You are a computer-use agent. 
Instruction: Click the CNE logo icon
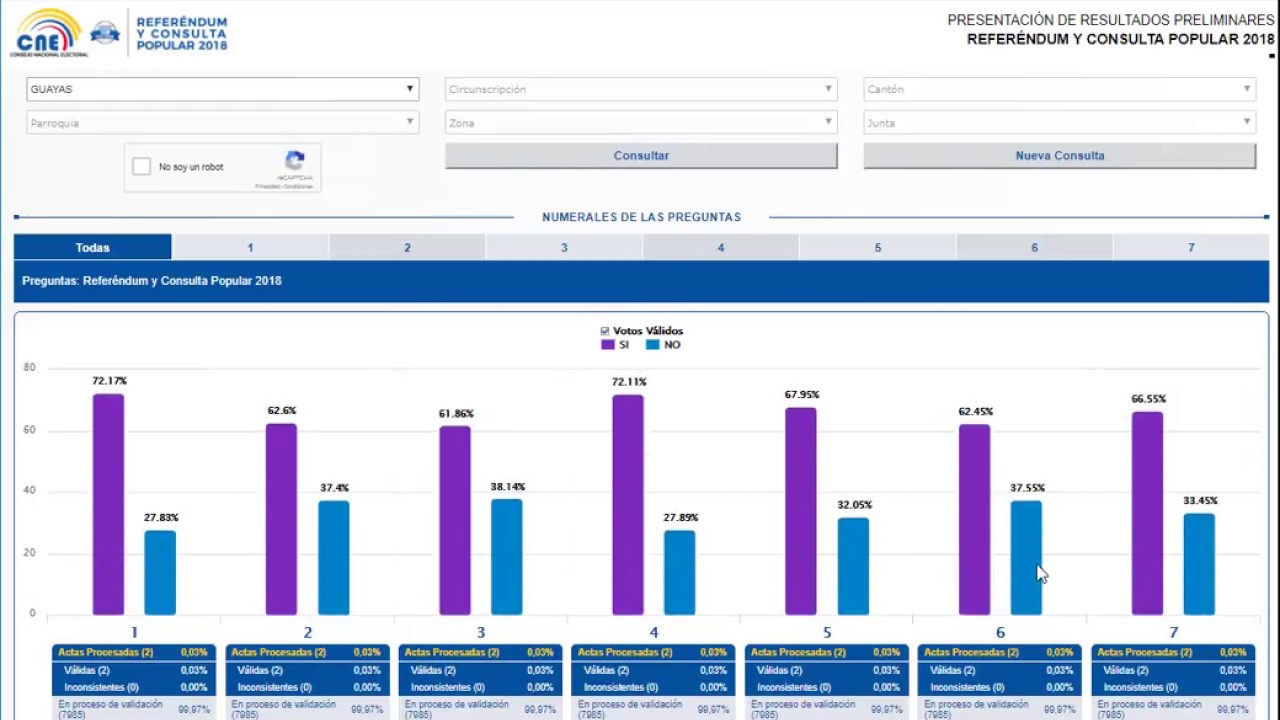(47, 33)
